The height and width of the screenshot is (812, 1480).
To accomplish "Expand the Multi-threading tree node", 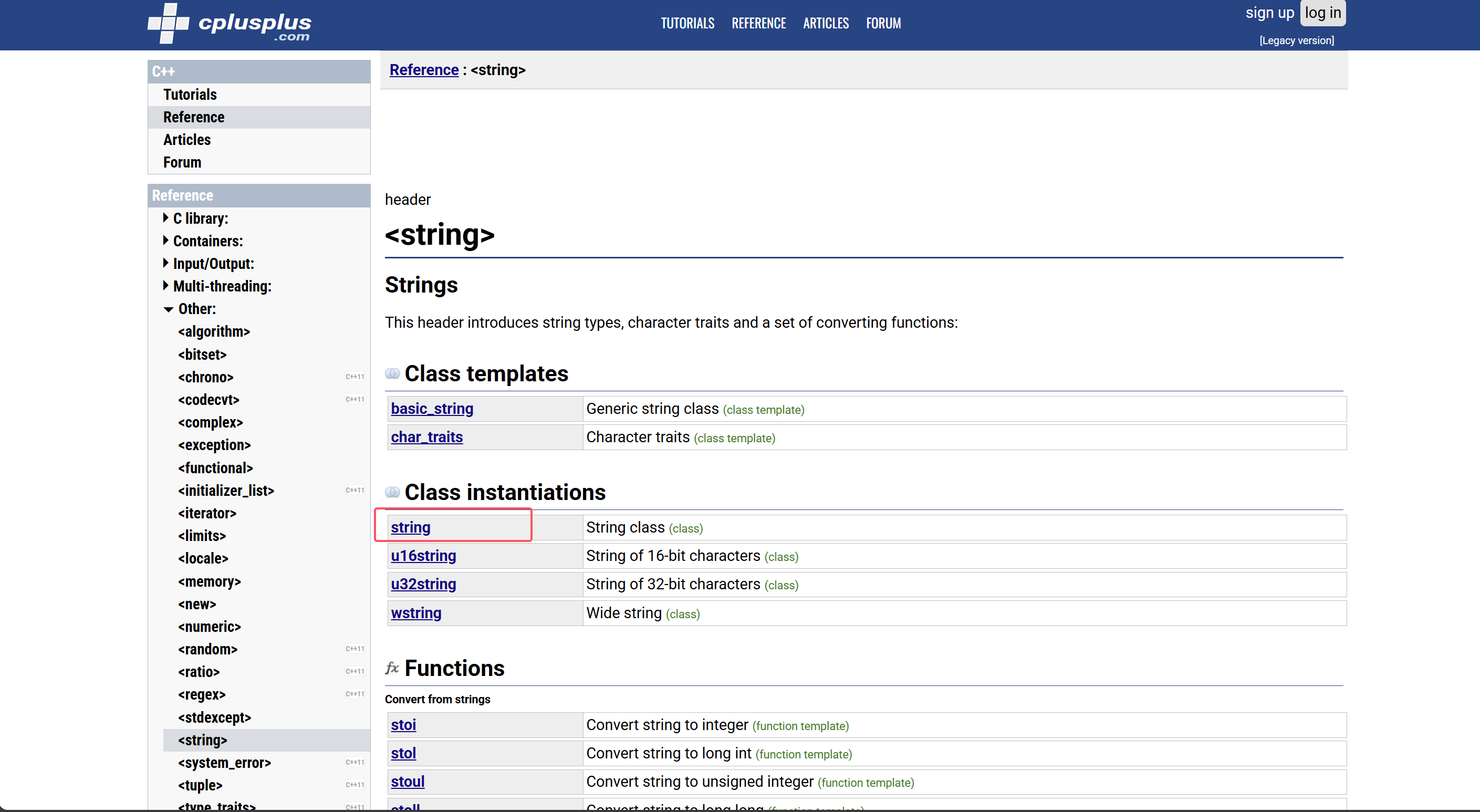I will point(166,286).
